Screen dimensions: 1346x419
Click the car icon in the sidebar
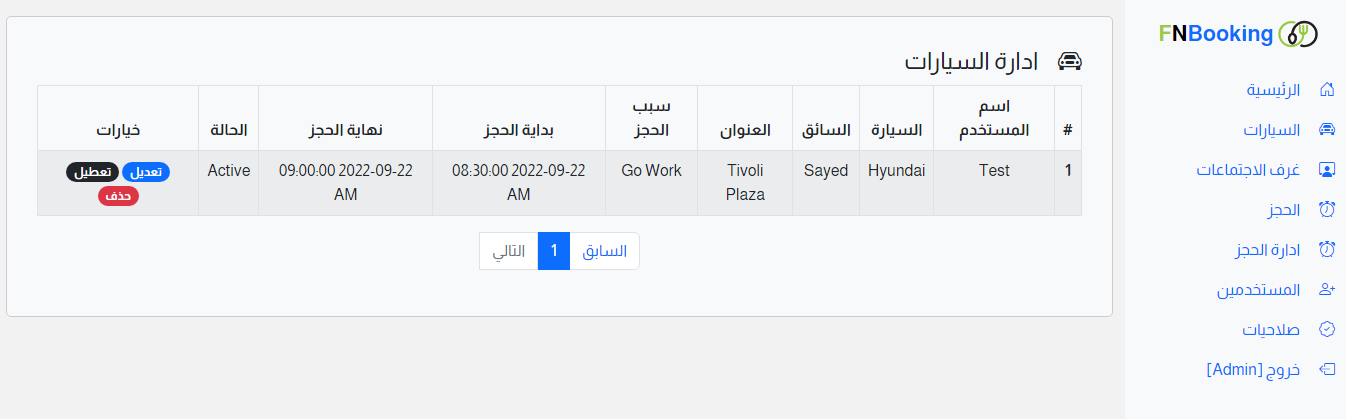click(1328, 130)
